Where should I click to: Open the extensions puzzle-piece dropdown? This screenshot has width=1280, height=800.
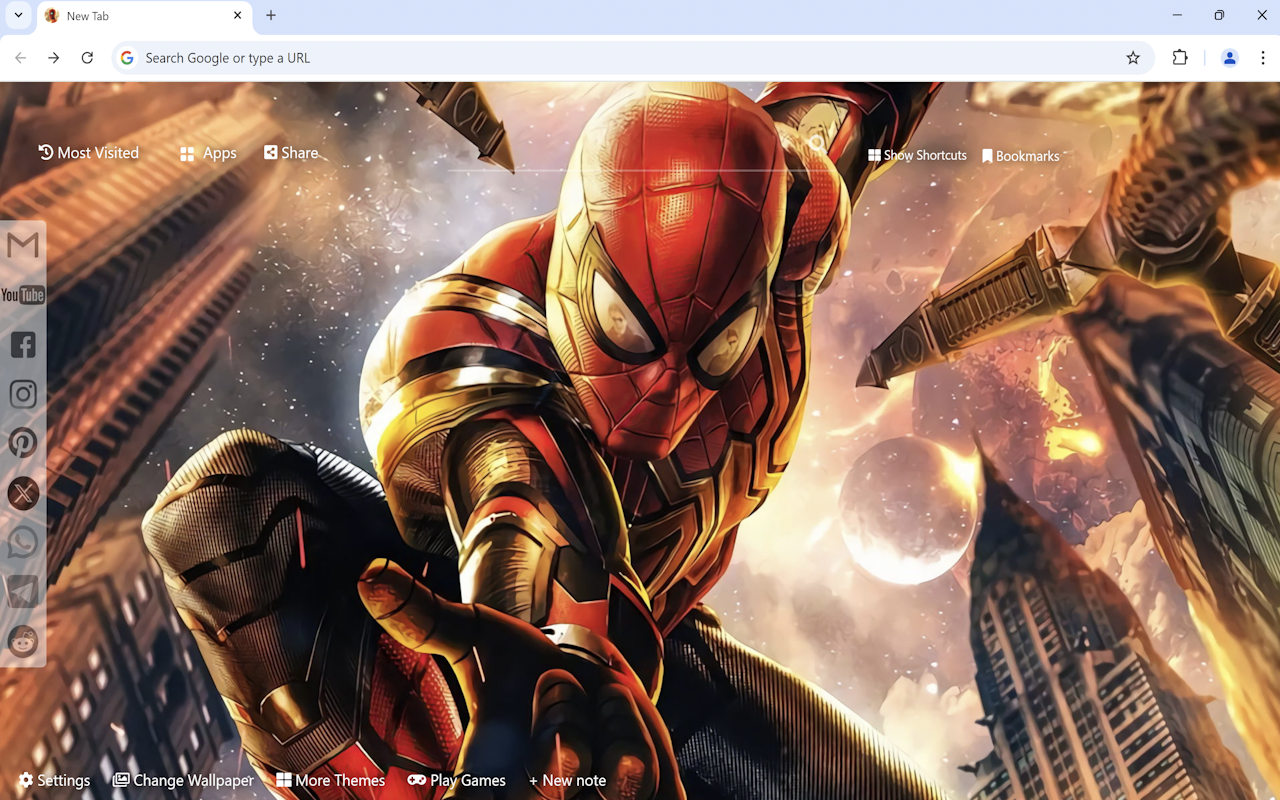pyautogui.click(x=1180, y=57)
